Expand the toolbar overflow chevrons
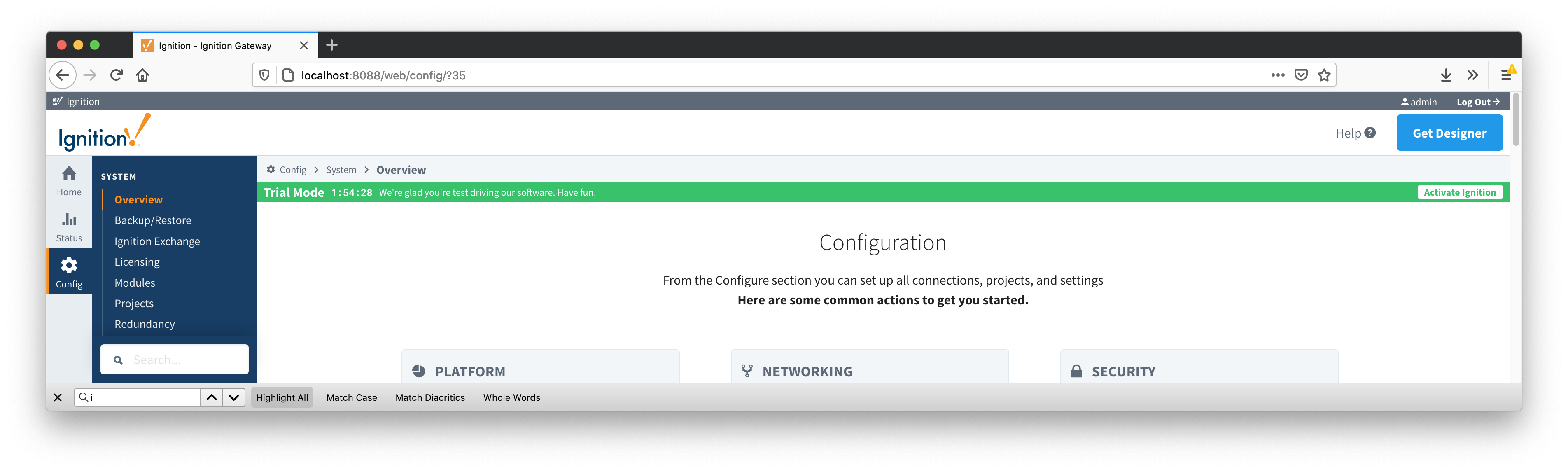Screen dimensions: 1568x472 click(1472, 75)
